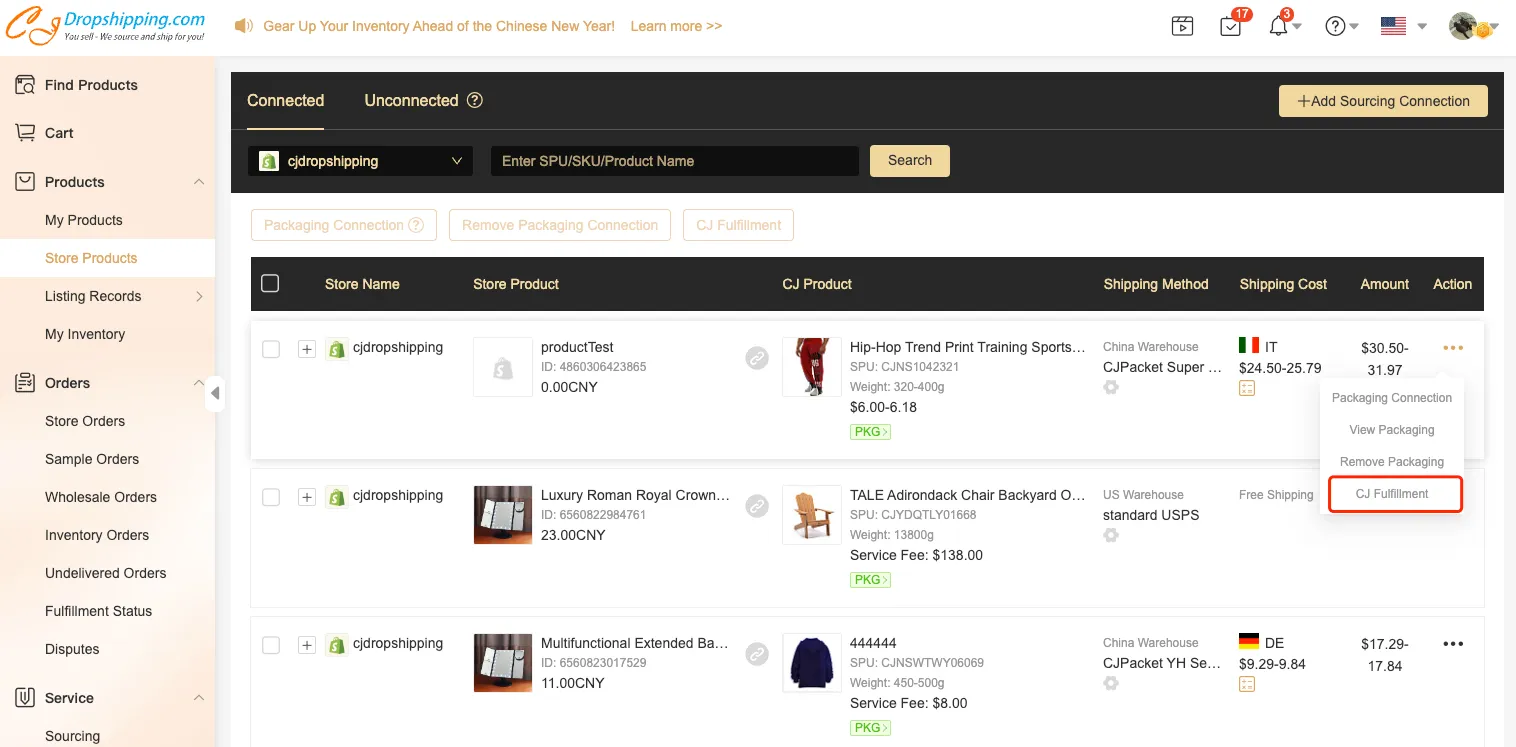Expand the productTest row with plus icon
The width and height of the screenshot is (1516, 747).
(307, 349)
